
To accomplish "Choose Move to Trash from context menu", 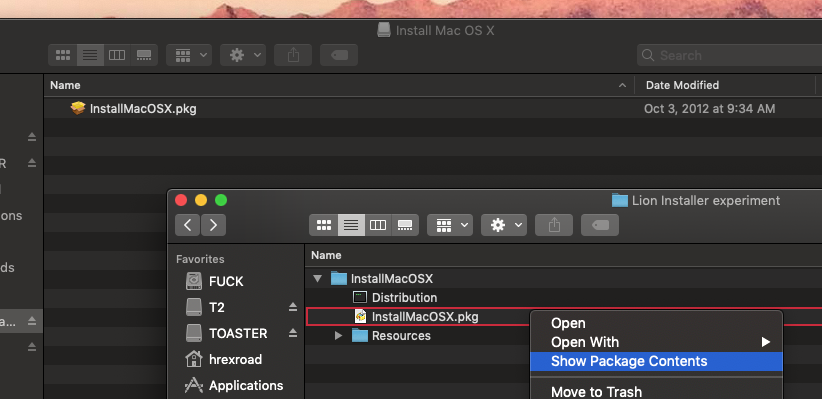I will (x=656, y=391).
